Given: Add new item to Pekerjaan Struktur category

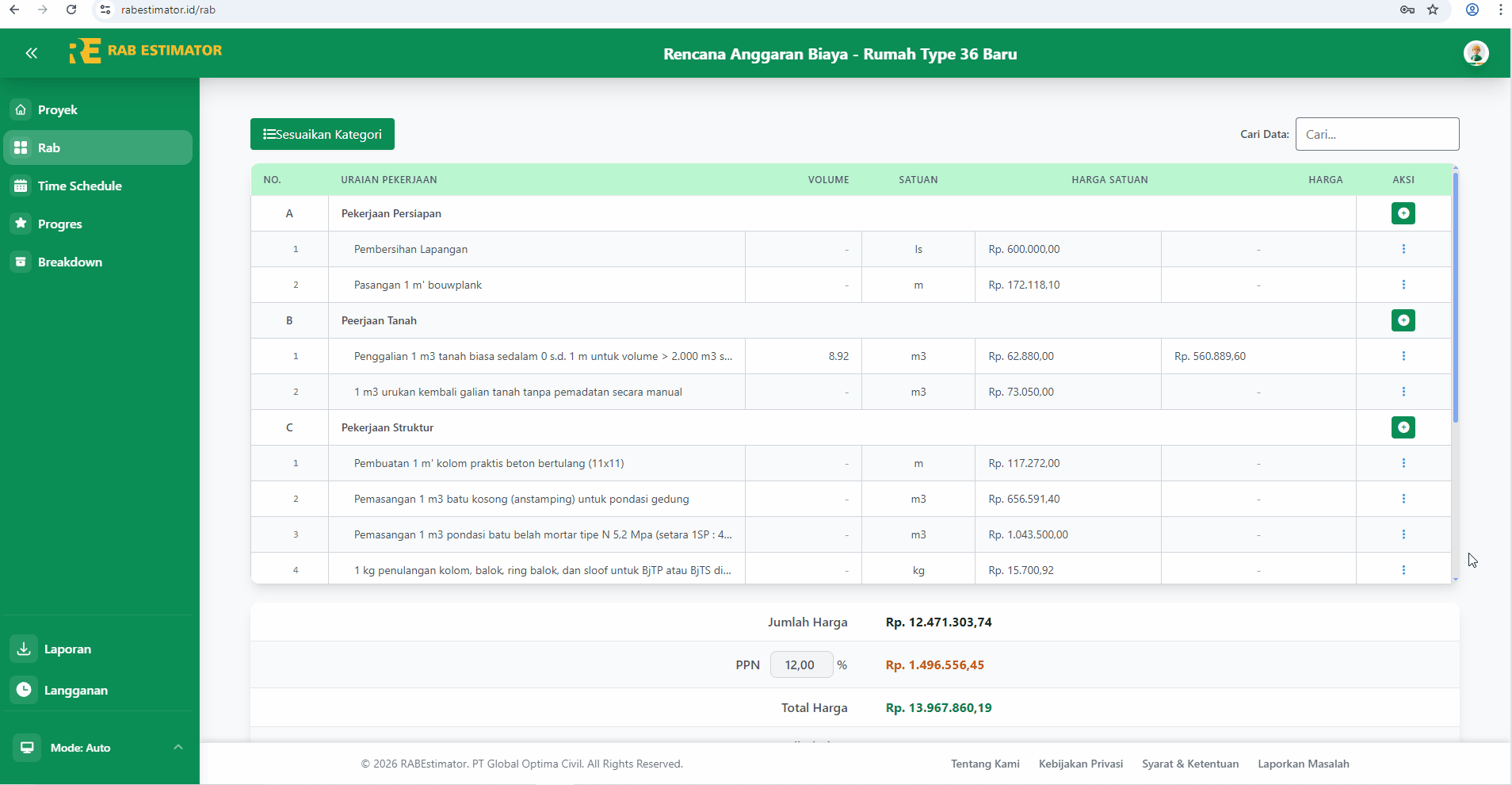Looking at the screenshot, I should point(1403,427).
